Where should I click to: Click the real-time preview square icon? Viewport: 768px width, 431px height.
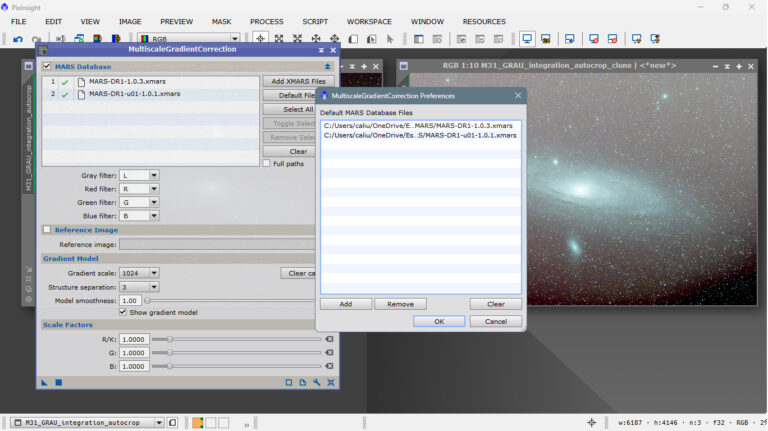(x=288, y=383)
